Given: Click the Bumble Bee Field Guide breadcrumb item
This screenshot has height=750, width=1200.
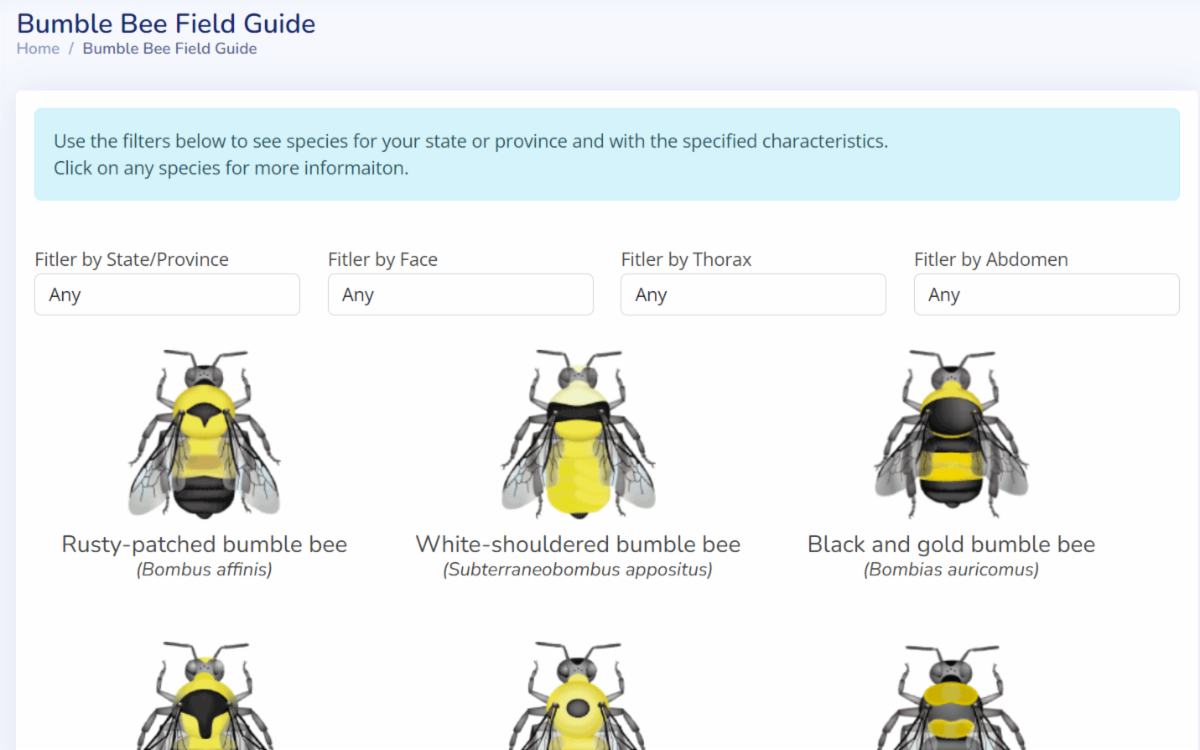Looking at the screenshot, I should pyautogui.click(x=169, y=49).
